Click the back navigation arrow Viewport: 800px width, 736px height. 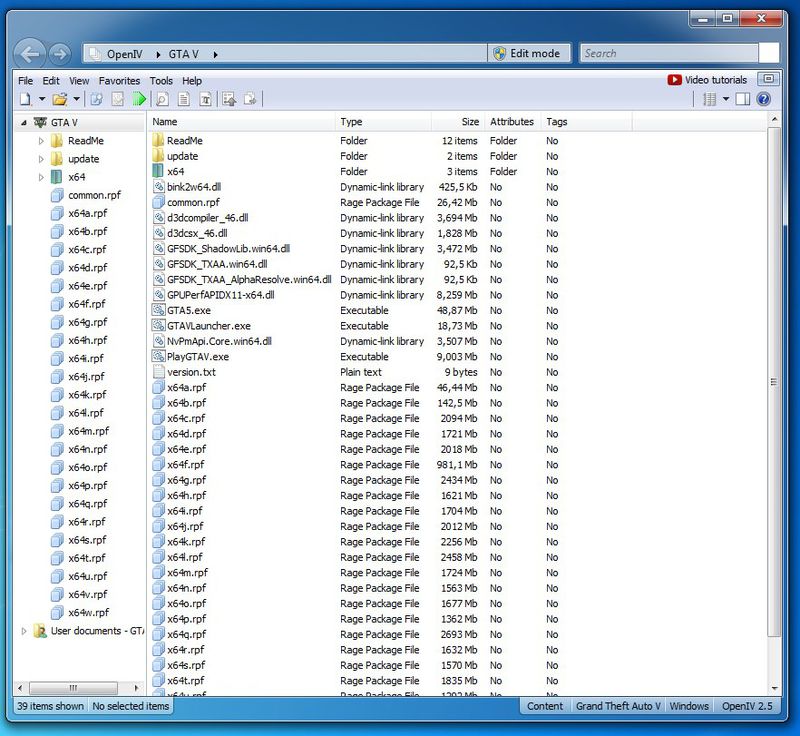(30, 54)
